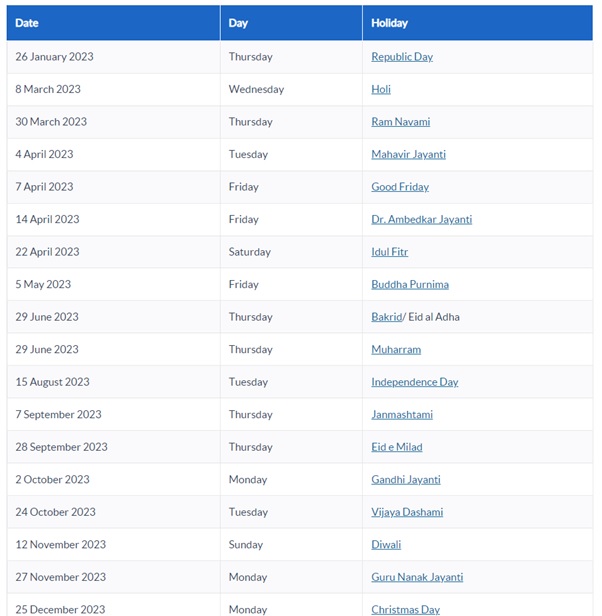This screenshot has width=602, height=616.
Task: Click the Dr. Ambedkar Jayanti link
Action: [422, 220]
